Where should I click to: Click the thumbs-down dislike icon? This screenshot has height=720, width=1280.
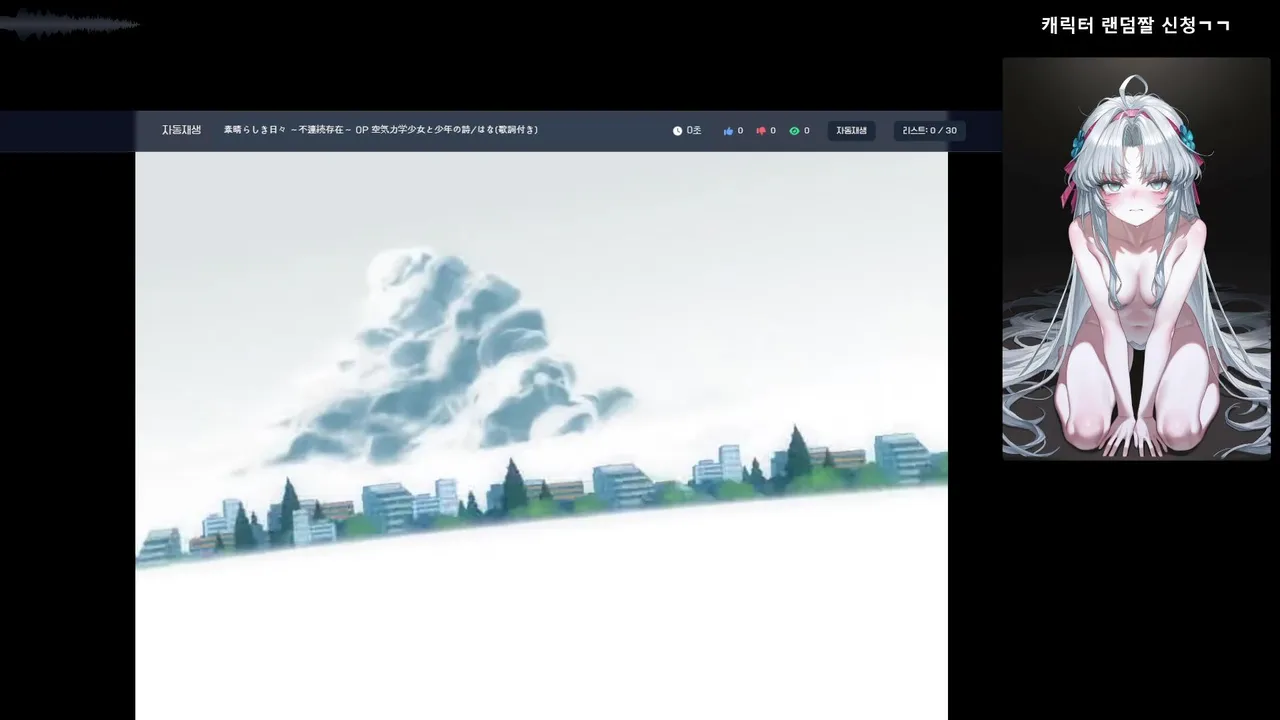(x=761, y=131)
